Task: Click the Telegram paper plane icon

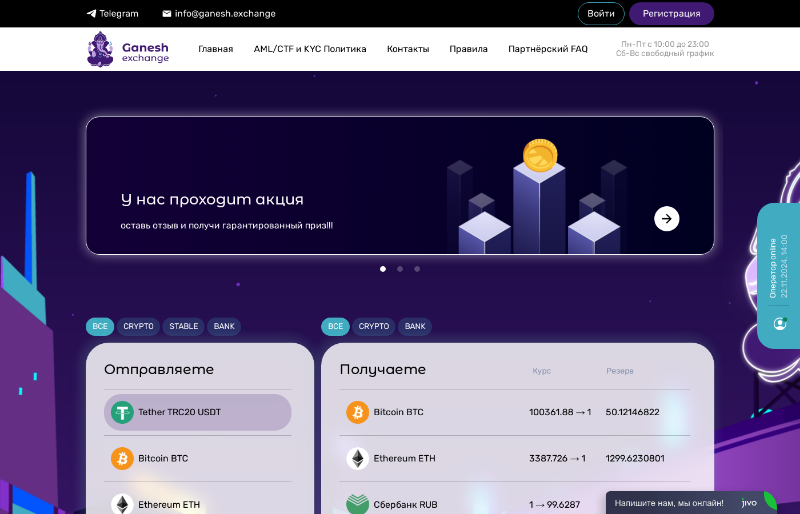Action: tap(91, 14)
